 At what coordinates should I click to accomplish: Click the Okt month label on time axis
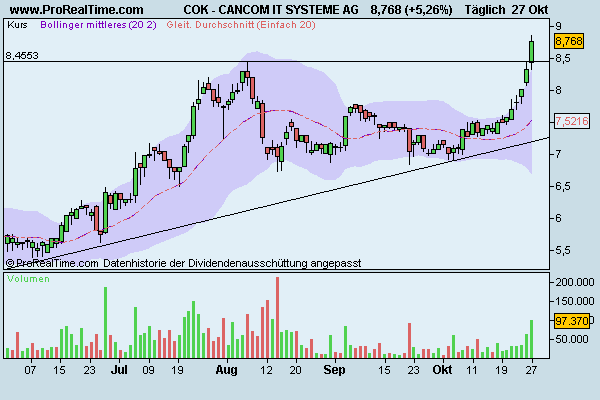point(442,370)
